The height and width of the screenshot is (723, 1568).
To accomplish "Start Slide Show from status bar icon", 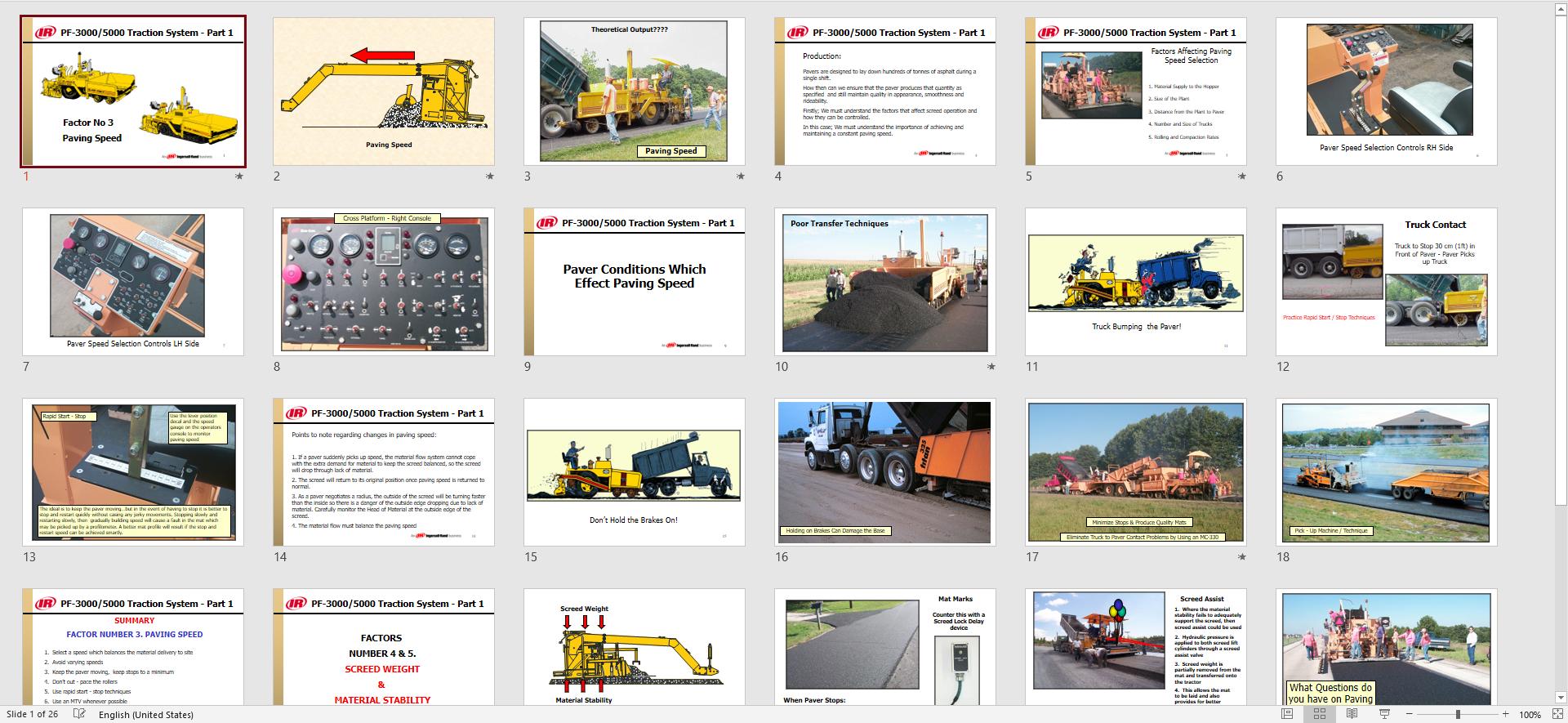I will coord(1384,714).
